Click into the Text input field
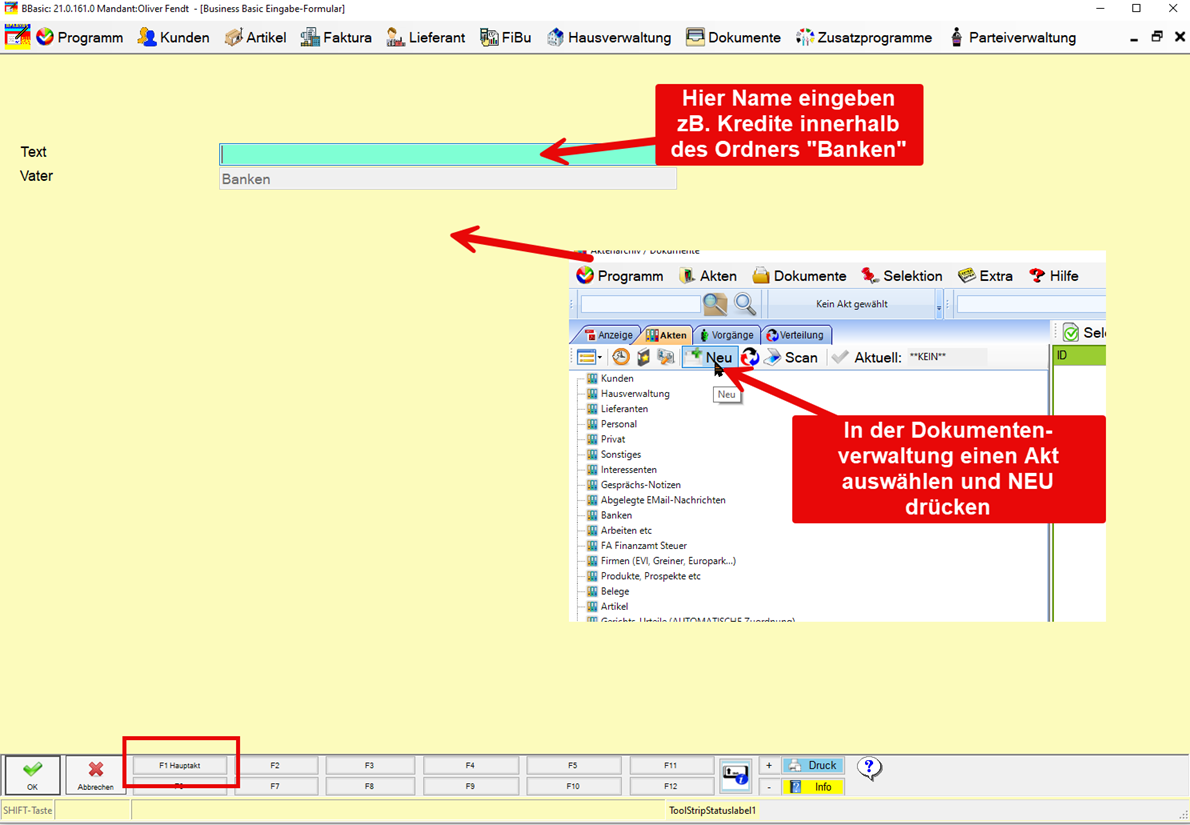Viewport: 1190px width, 825px height. (448, 154)
